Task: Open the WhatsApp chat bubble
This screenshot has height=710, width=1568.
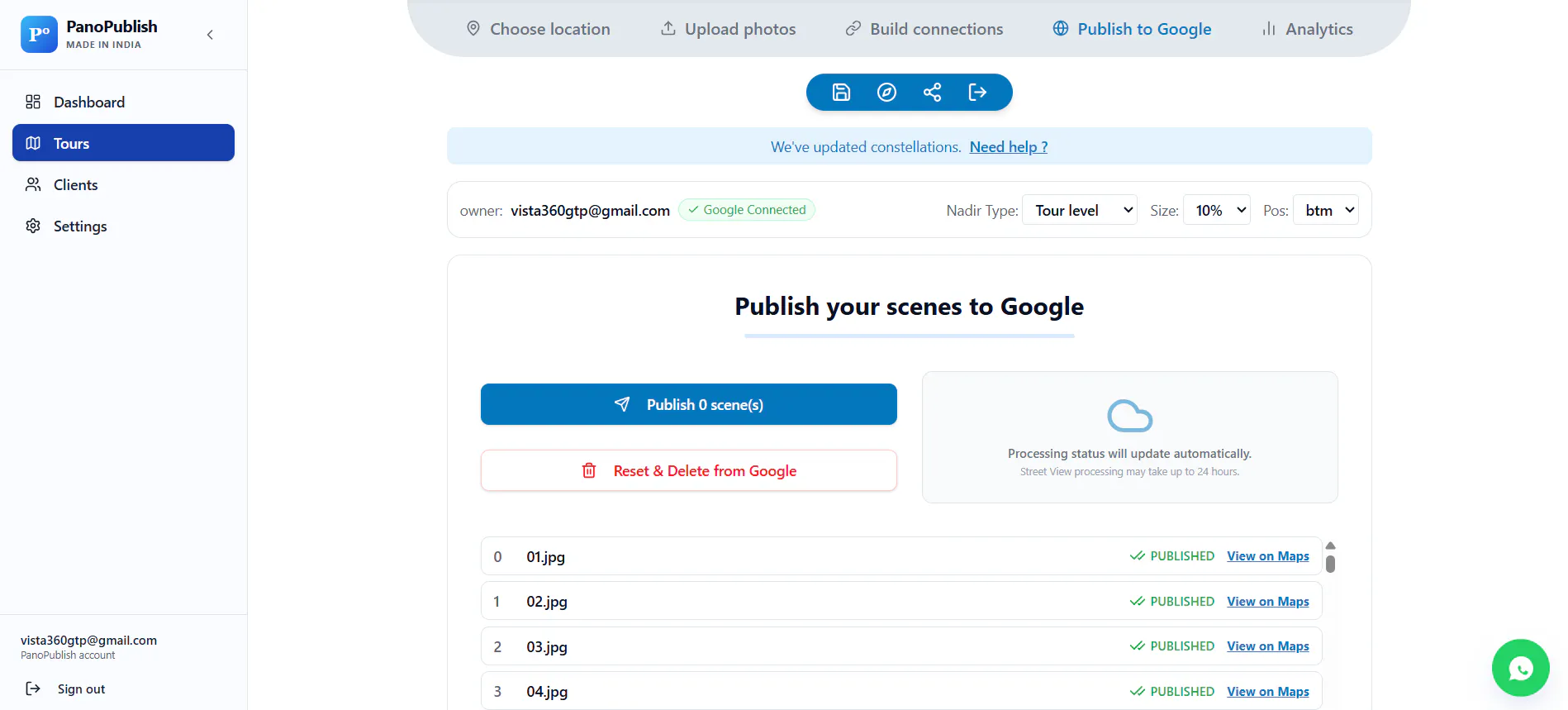Action: coord(1521,668)
